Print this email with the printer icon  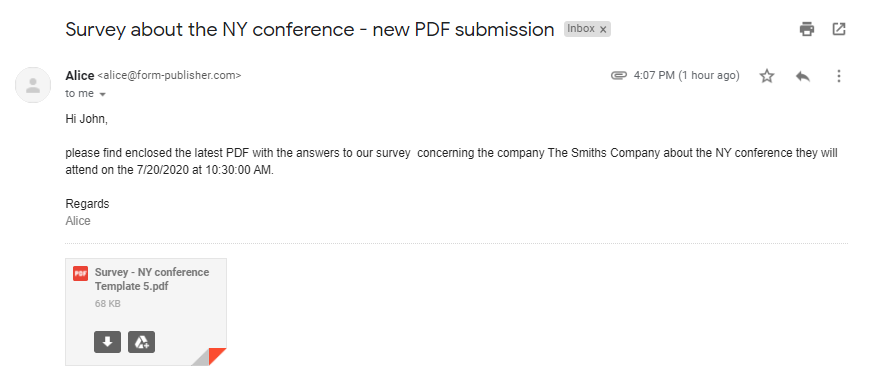point(807,29)
